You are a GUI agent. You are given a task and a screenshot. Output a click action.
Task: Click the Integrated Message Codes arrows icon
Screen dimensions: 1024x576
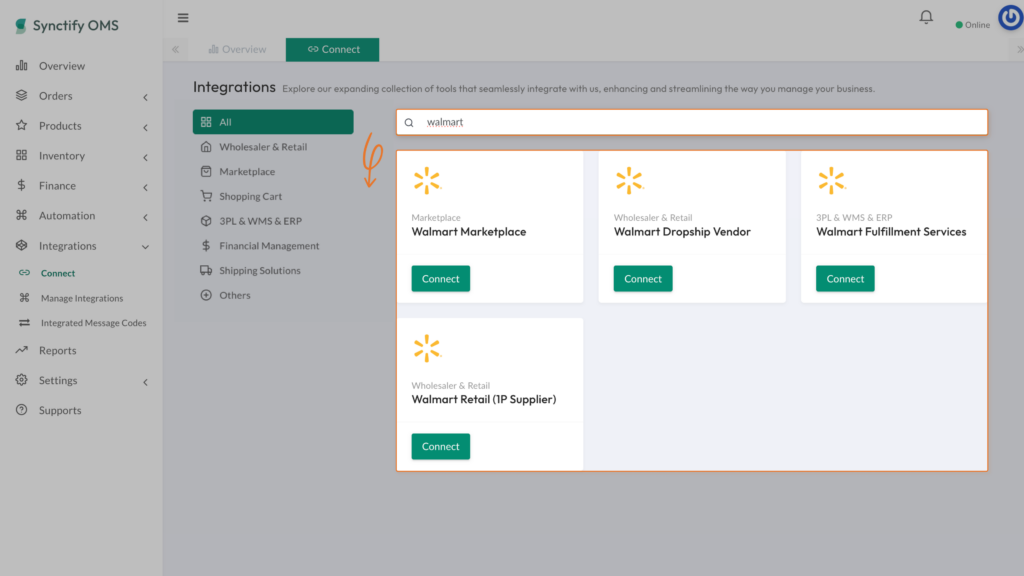[x=24, y=323]
